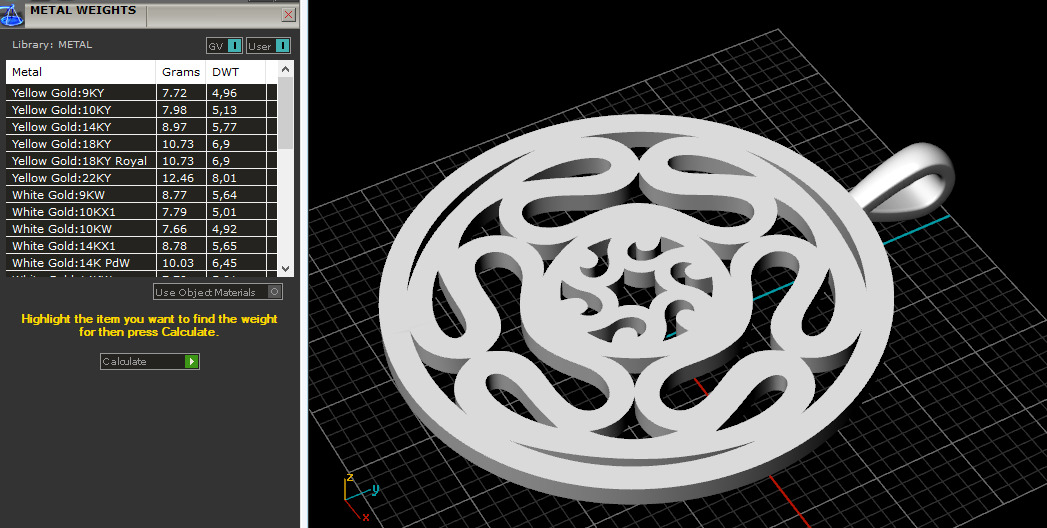Select the Yellow Gold:22KY row

[x=142, y=178]
